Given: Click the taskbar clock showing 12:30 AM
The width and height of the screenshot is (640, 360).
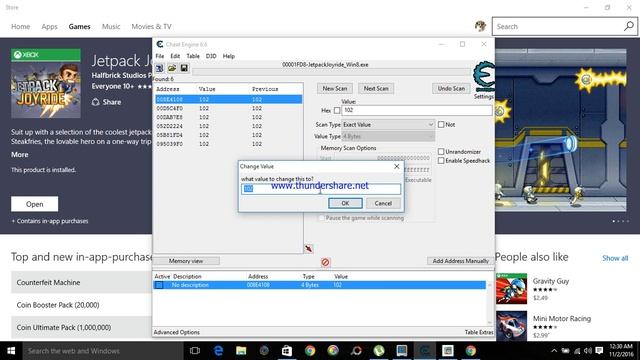Looking at the screenshot, I should [x=621, y=351].
